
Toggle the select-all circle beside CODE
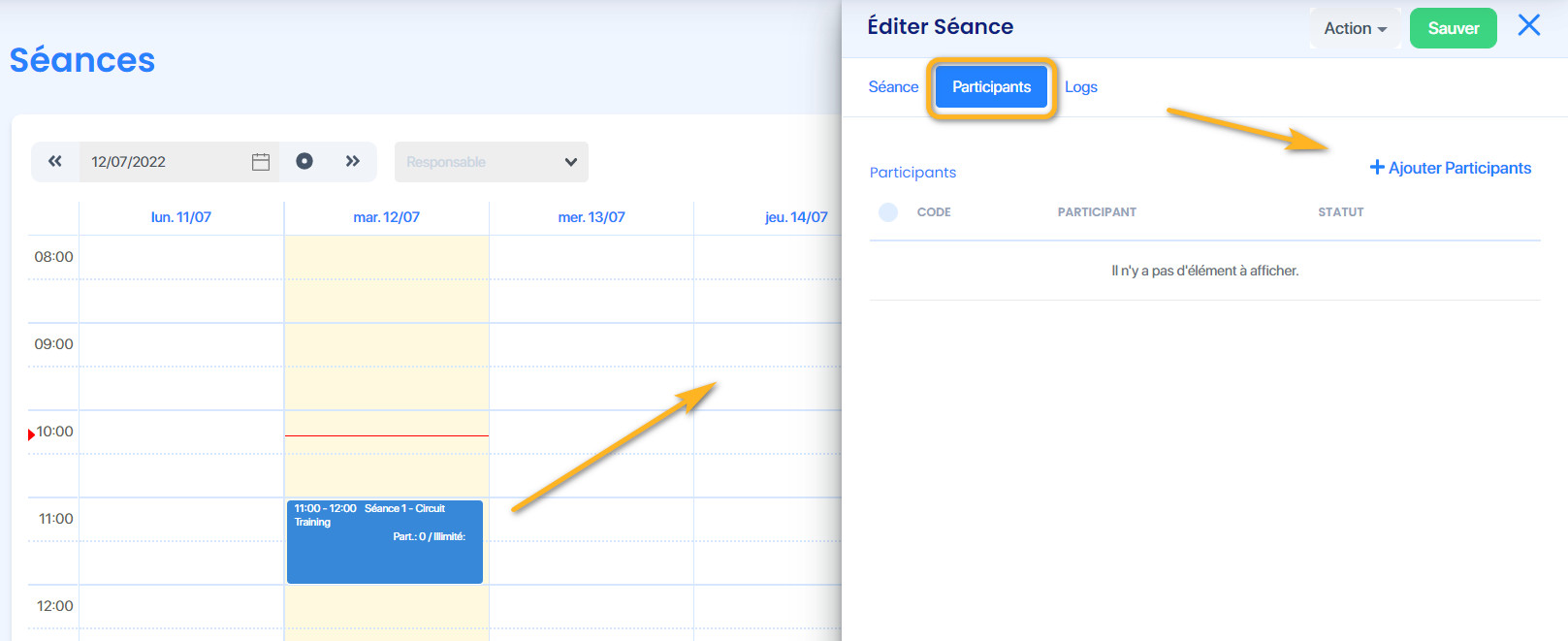click(888, 211)
